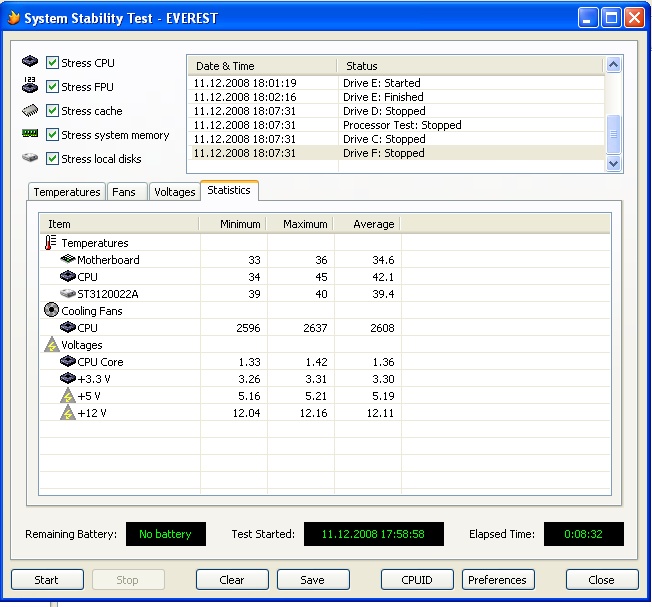Open Preferences dialog
This screenshot has height=607, width=652.
tap(497, 580)
